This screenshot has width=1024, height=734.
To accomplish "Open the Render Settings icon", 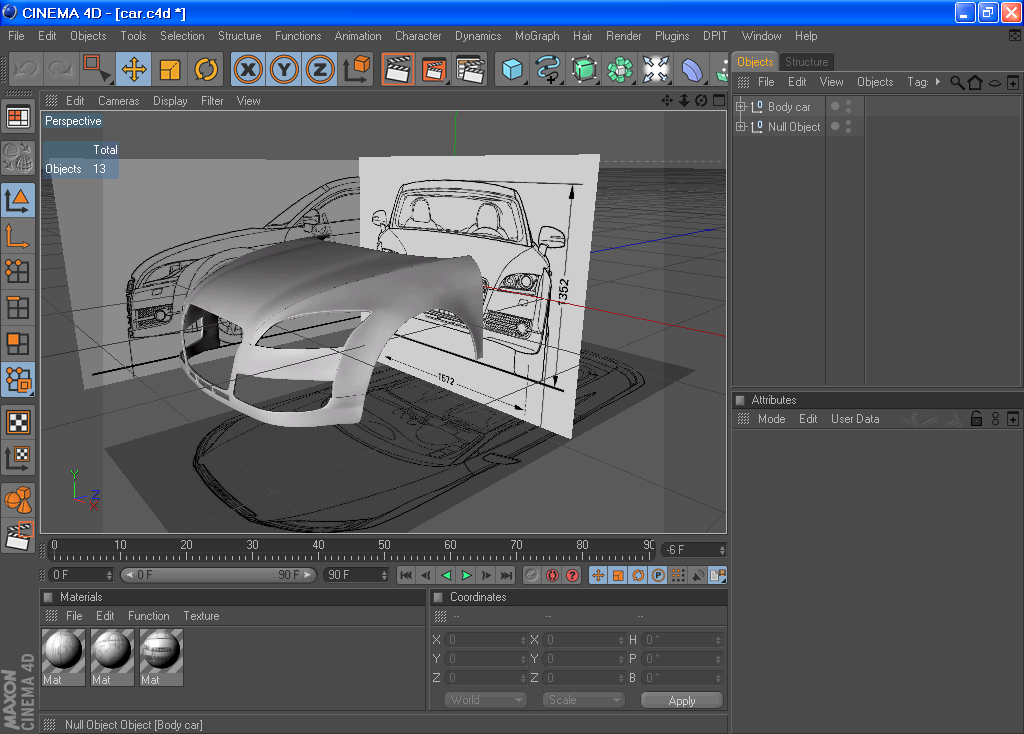I will [470, 69].
